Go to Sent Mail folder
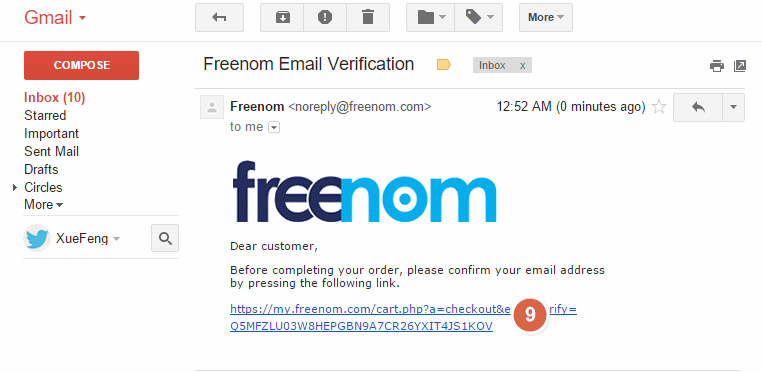This screenshot has height=373, width=762. (x=52, y=152)
